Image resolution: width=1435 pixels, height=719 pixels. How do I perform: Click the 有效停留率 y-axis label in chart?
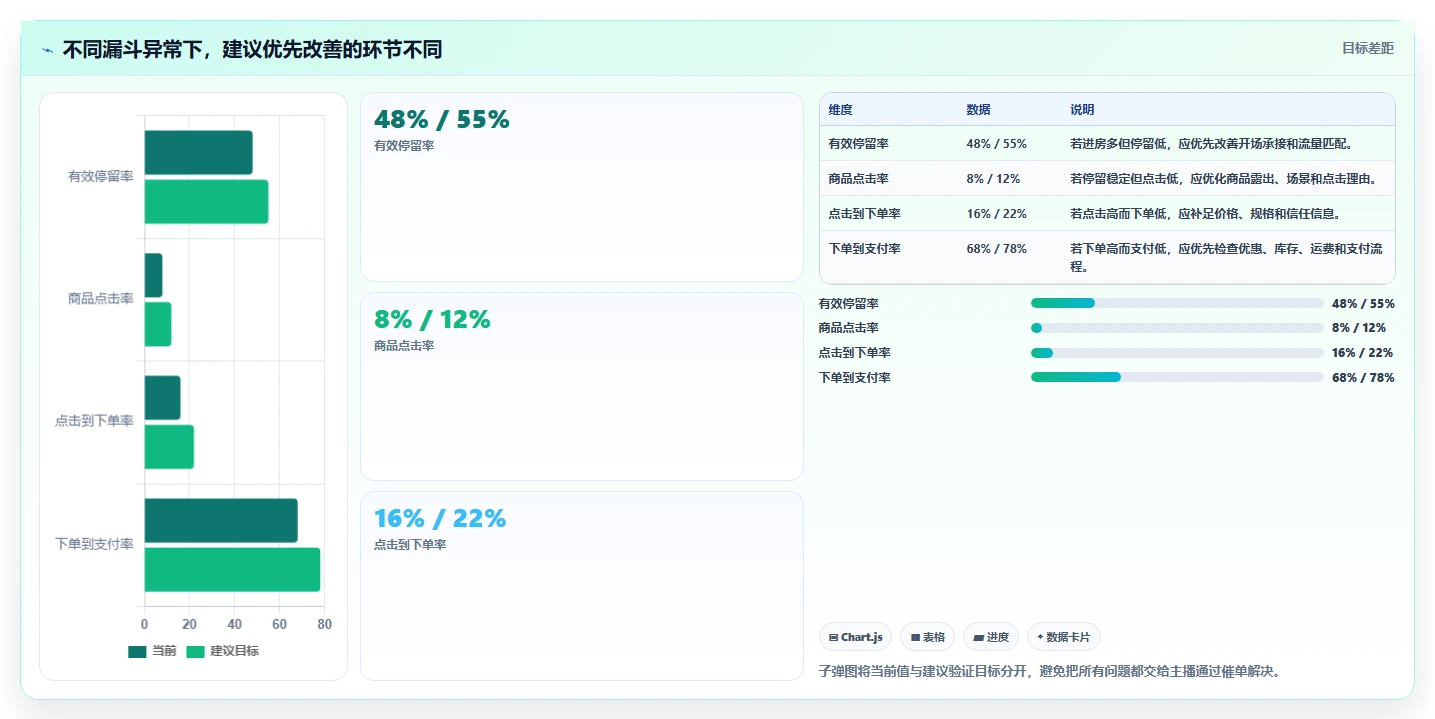tap(100, 177)
